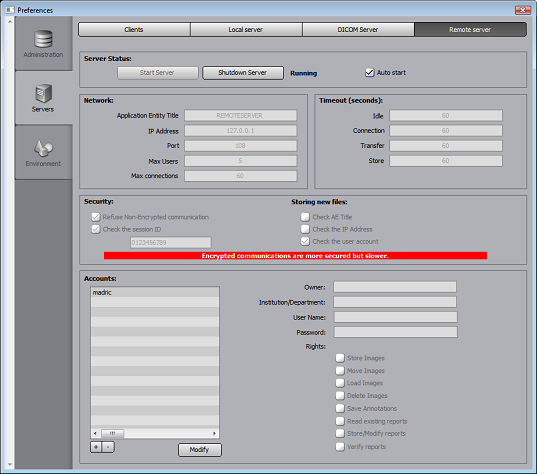
Task: Switch to the DICOM Server tab
Action: [358, 29]
